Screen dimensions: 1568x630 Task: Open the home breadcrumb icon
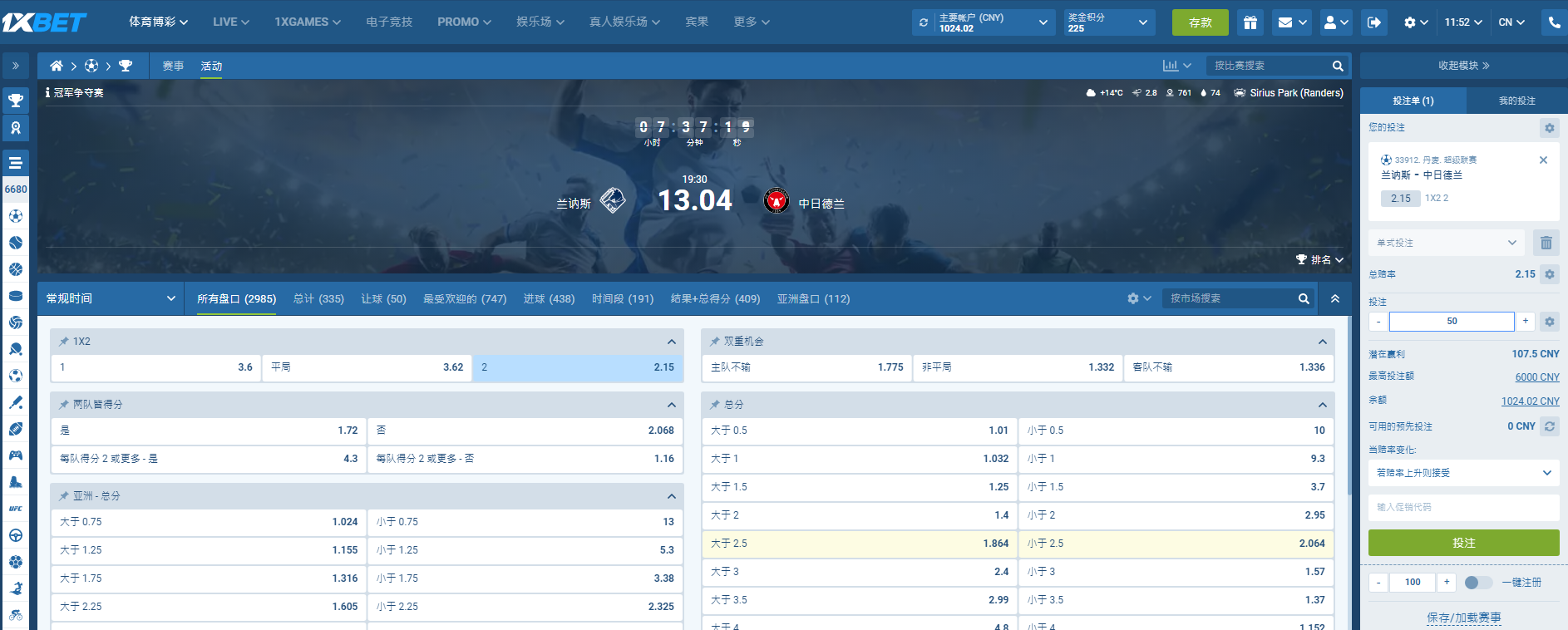pyautogui.click(x=57, y=66)
